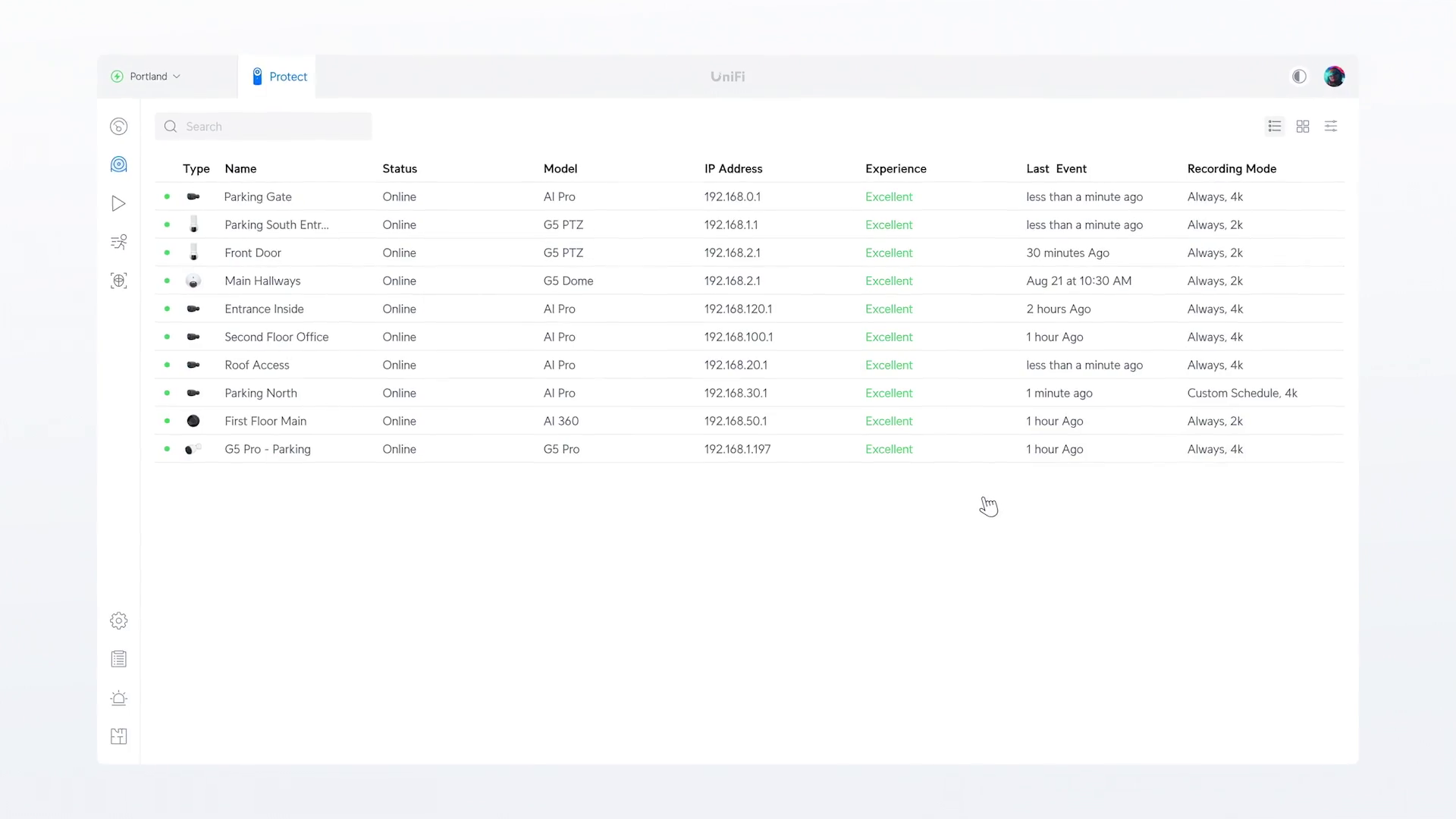
Task: Sort by the Recording Mode column header
Action: coord(1232,168)
